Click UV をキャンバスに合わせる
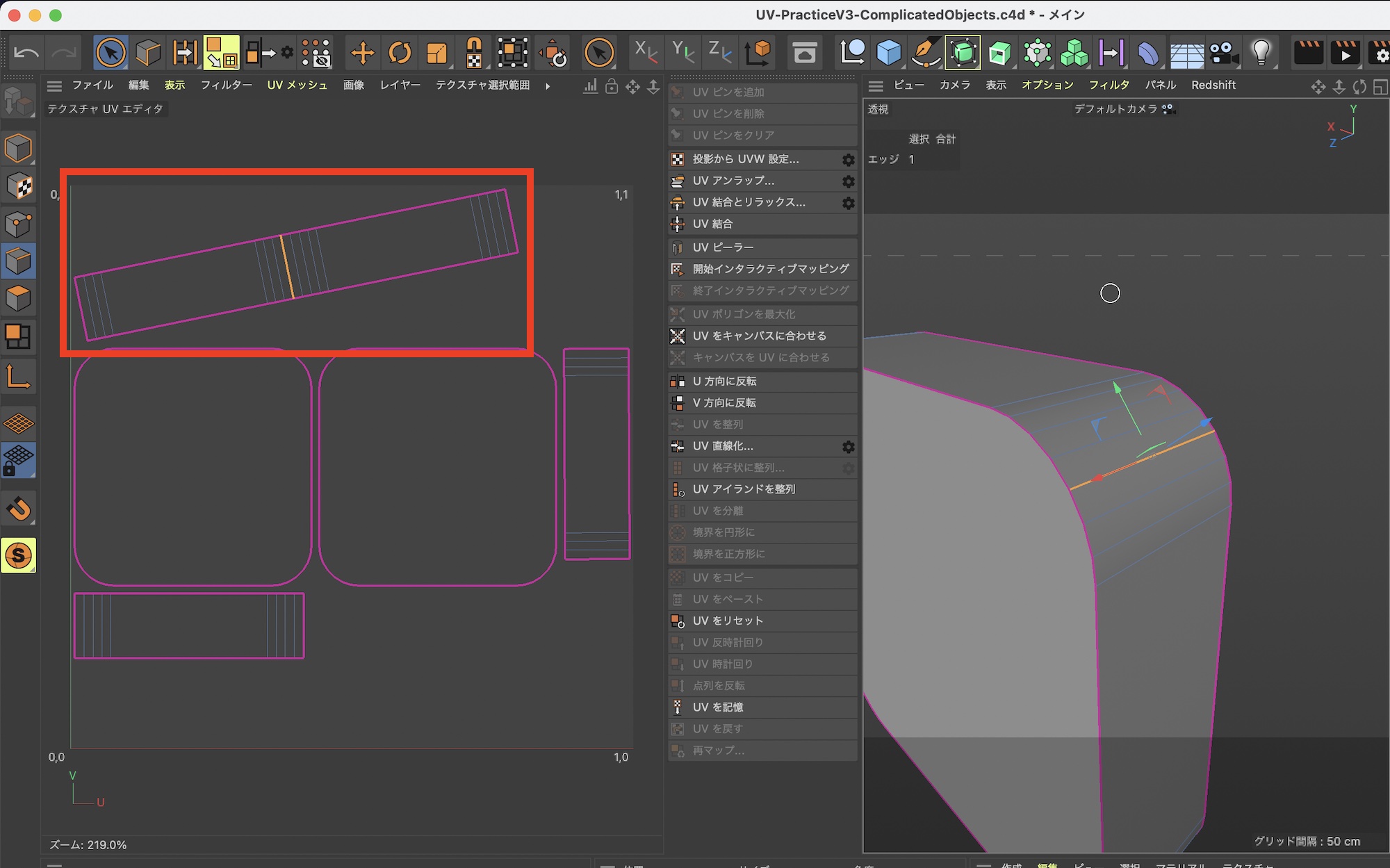This screenshot has width=1390, height=868. (759, 336)
